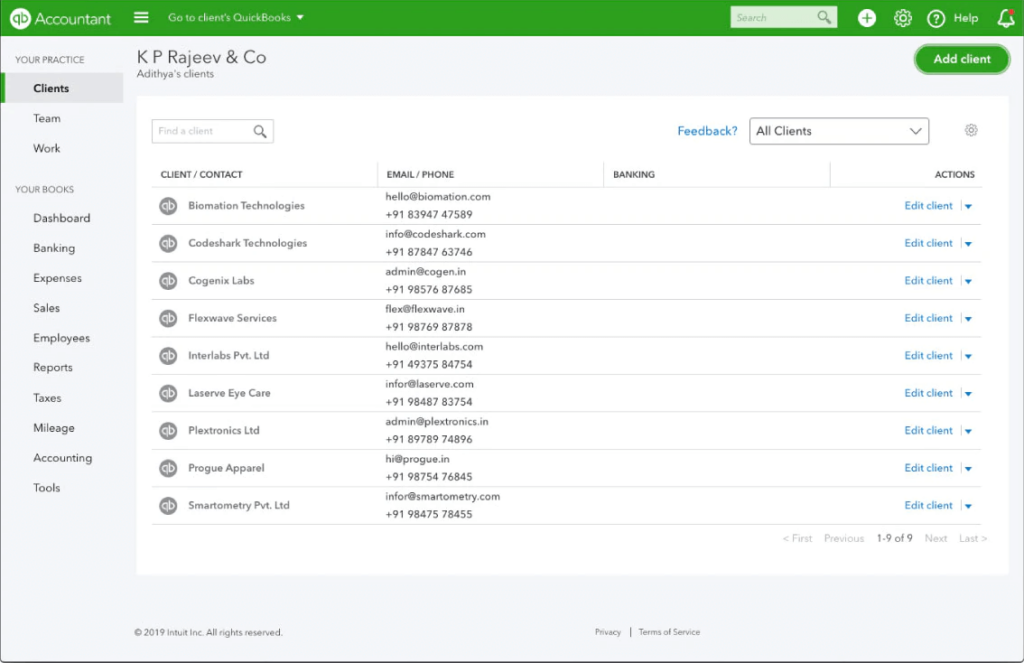This screenshot has width=1024, height=663.
Task: Click the plus create-new icon
Action: [x=867, y=18]
